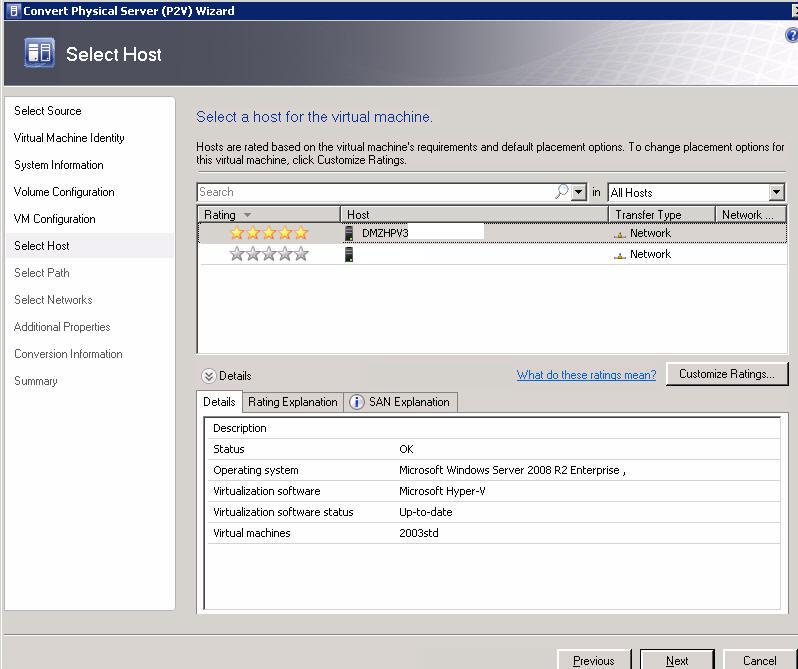Click the Previous button
Image resolution: width=798 pixels, height=669 pixels.
pos(593,660)
